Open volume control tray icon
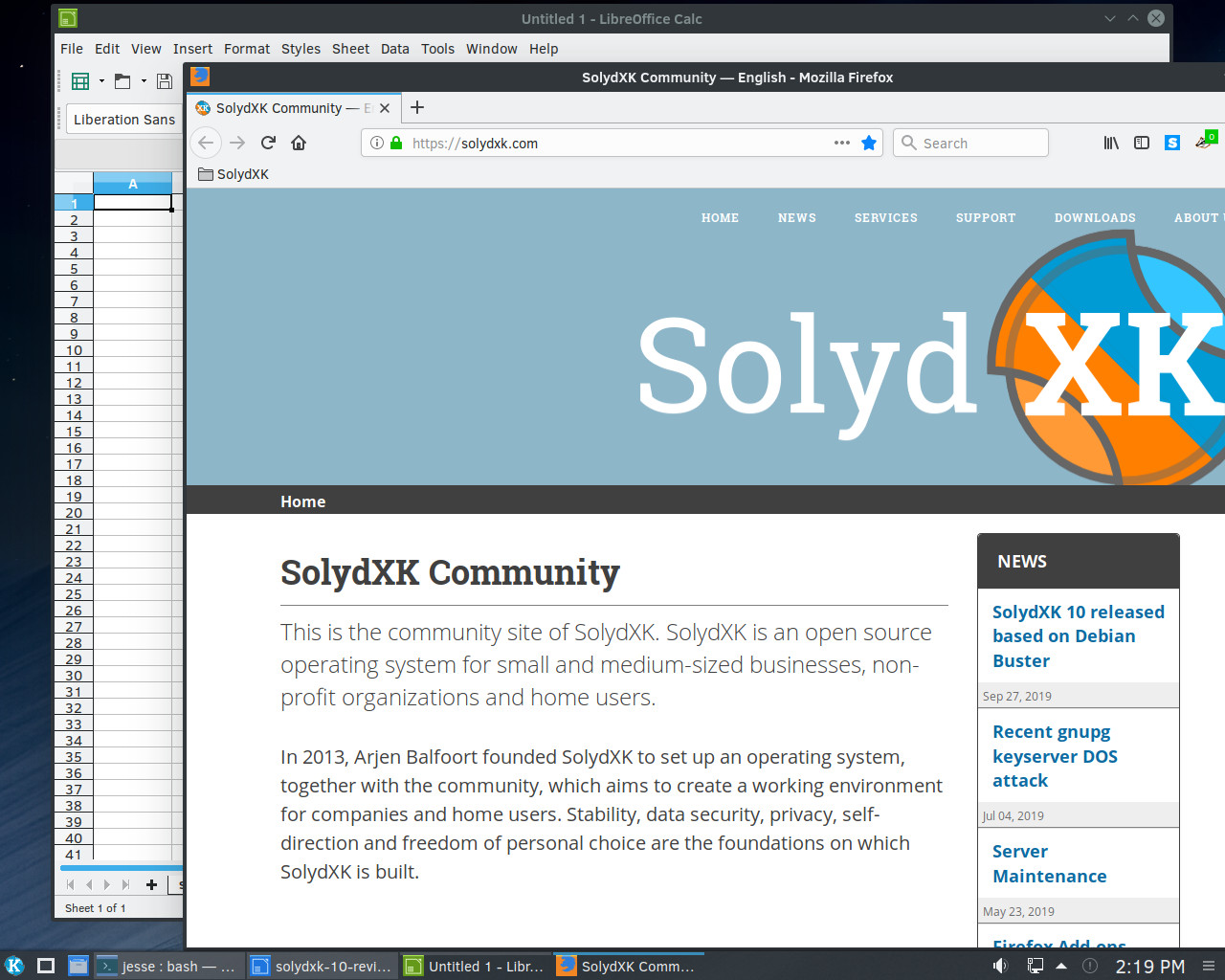This screenshot has height=980, width=1225. (1000, 967)
